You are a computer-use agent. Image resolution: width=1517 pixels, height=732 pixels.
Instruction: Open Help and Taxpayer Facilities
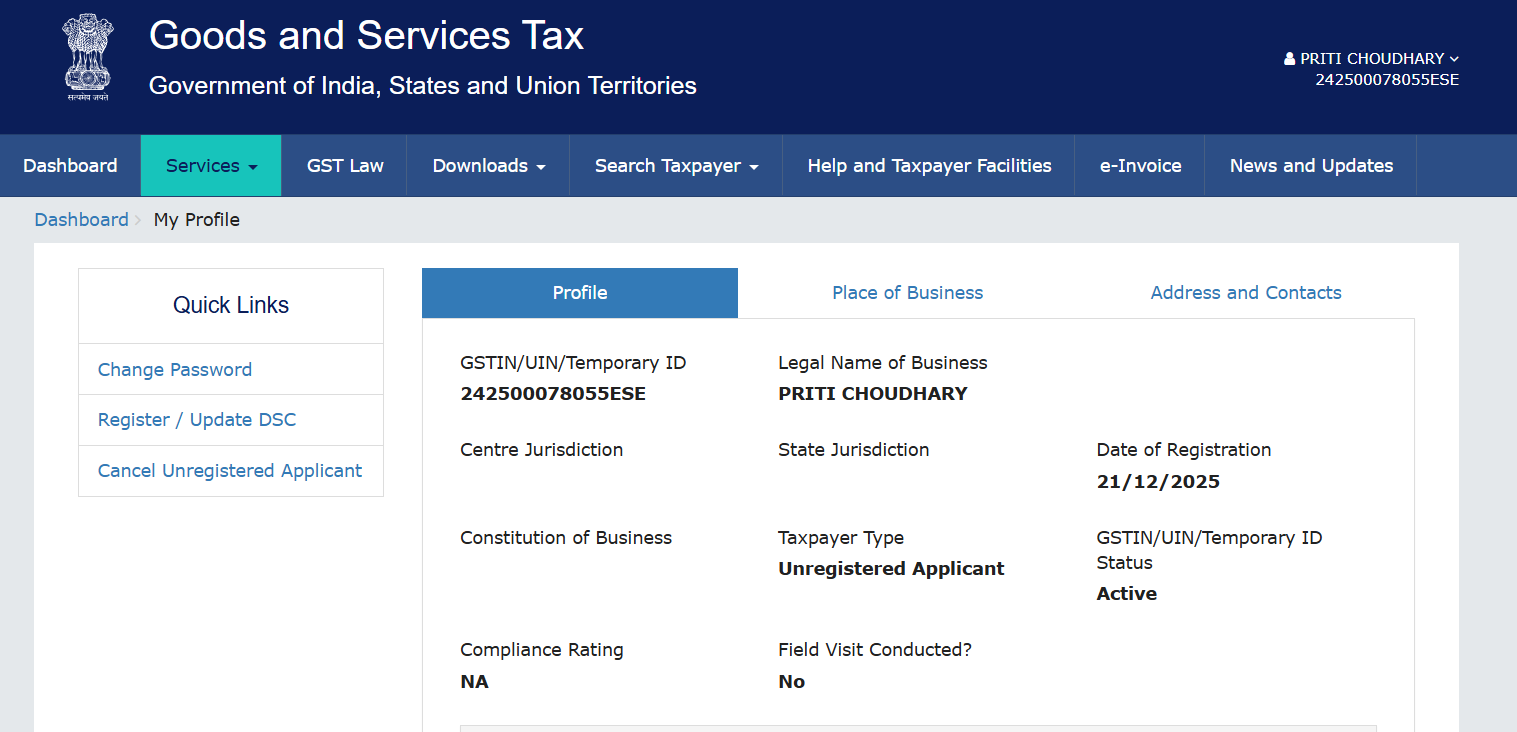[929, 166]
